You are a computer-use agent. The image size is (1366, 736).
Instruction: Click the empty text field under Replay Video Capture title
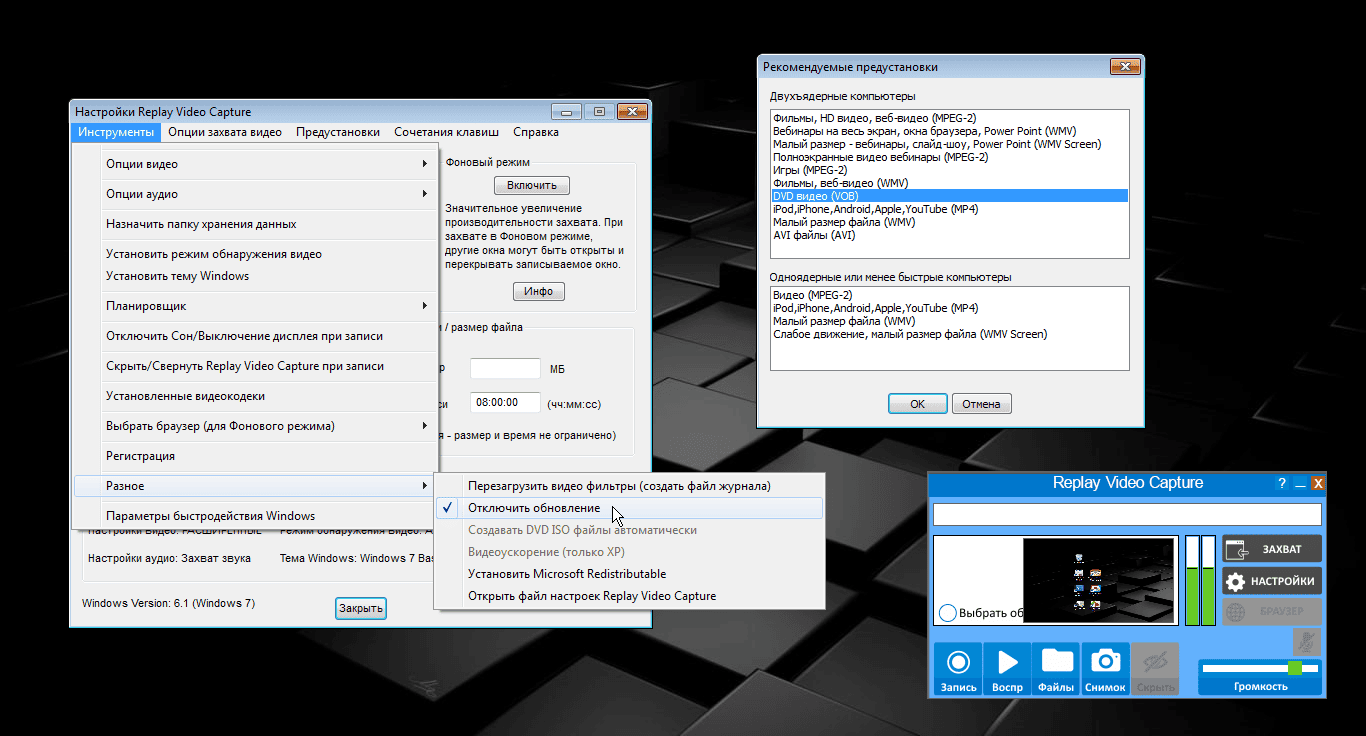pyautogui.click(x=1127, y=514)
